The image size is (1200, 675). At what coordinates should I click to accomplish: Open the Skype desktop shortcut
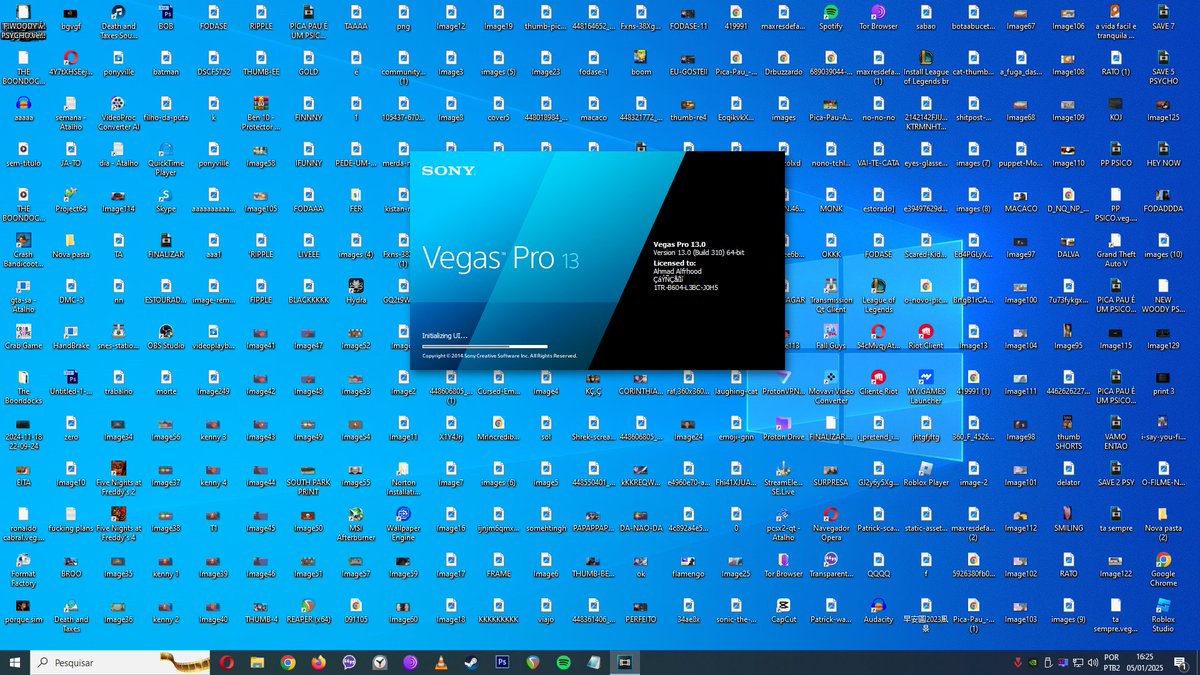(166, 200)
